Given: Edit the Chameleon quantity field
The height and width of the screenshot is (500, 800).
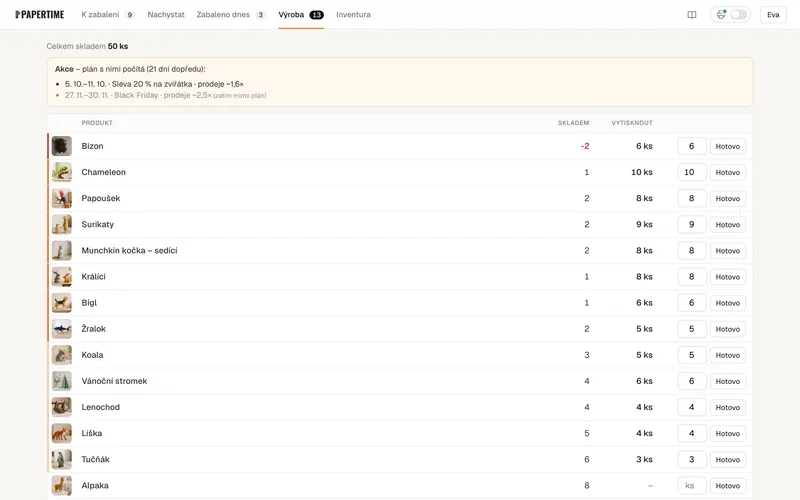Looking at the screenshot, I should coord(692,172).
